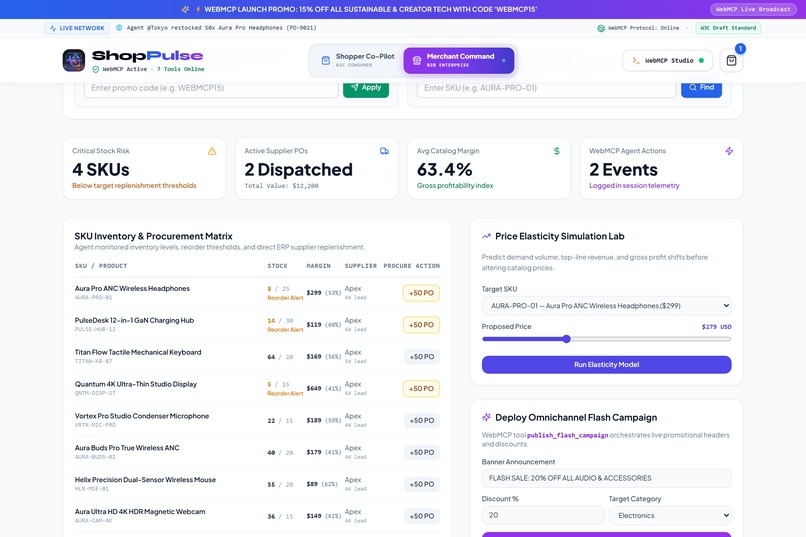The image size is (806, 537).
Task: Click the WebMCP Agent Actions lightning icon
Action: (x=729, y=151)
